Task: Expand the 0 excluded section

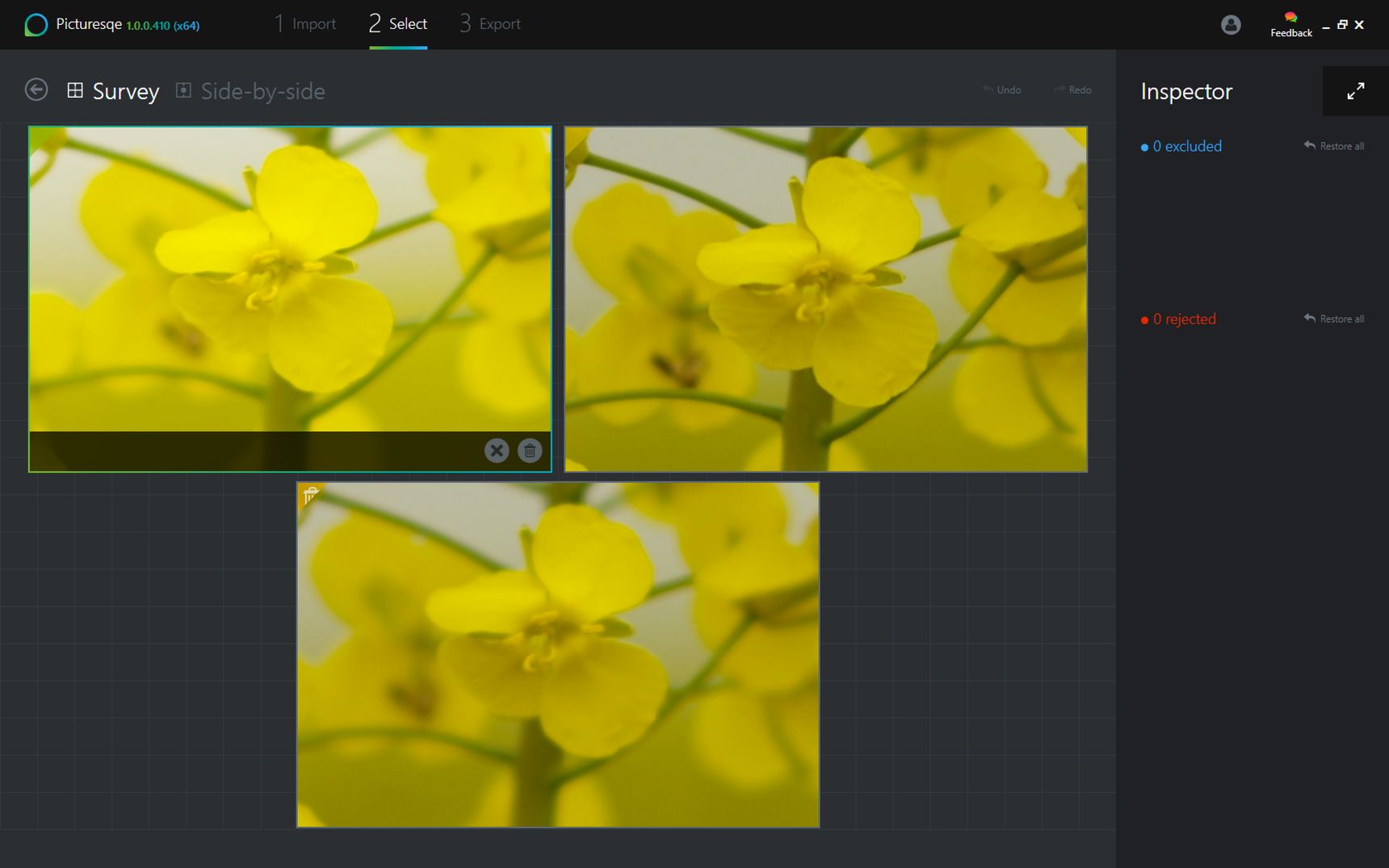Action: (x=1181, y=146)
